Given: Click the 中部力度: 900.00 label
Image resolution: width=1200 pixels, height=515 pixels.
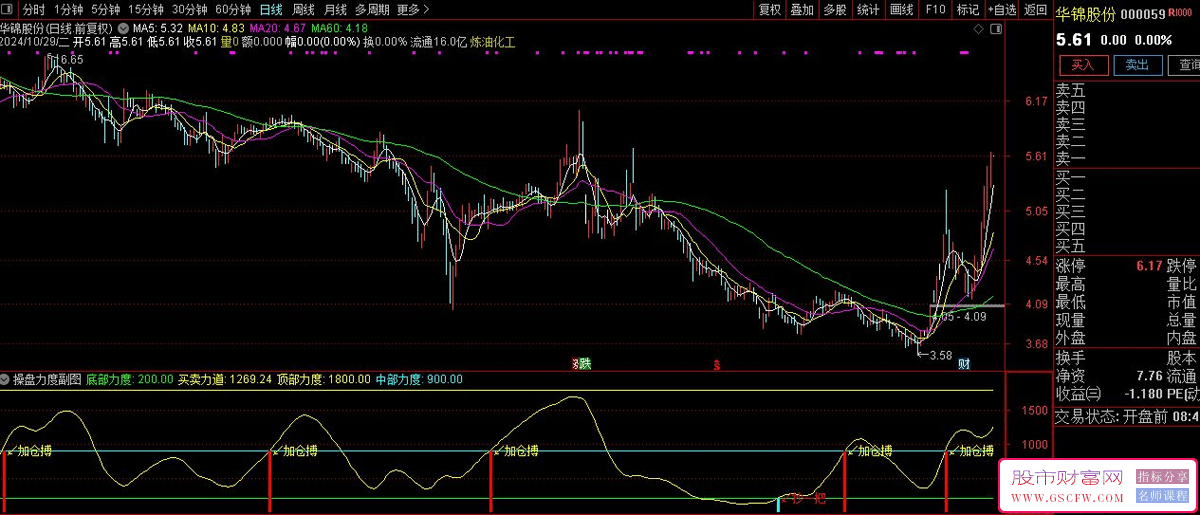Looking at the screenshot, I should pyautogui.click(x=419, y=379).
